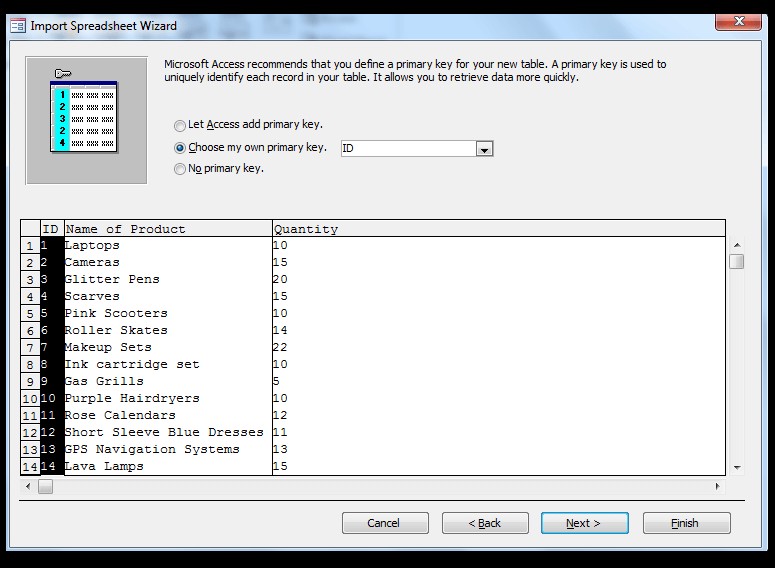This screenshot has width=775, height=568.
Task: Click ID cell 10 in Purple Hairdryers row
Action: point(52,398)
